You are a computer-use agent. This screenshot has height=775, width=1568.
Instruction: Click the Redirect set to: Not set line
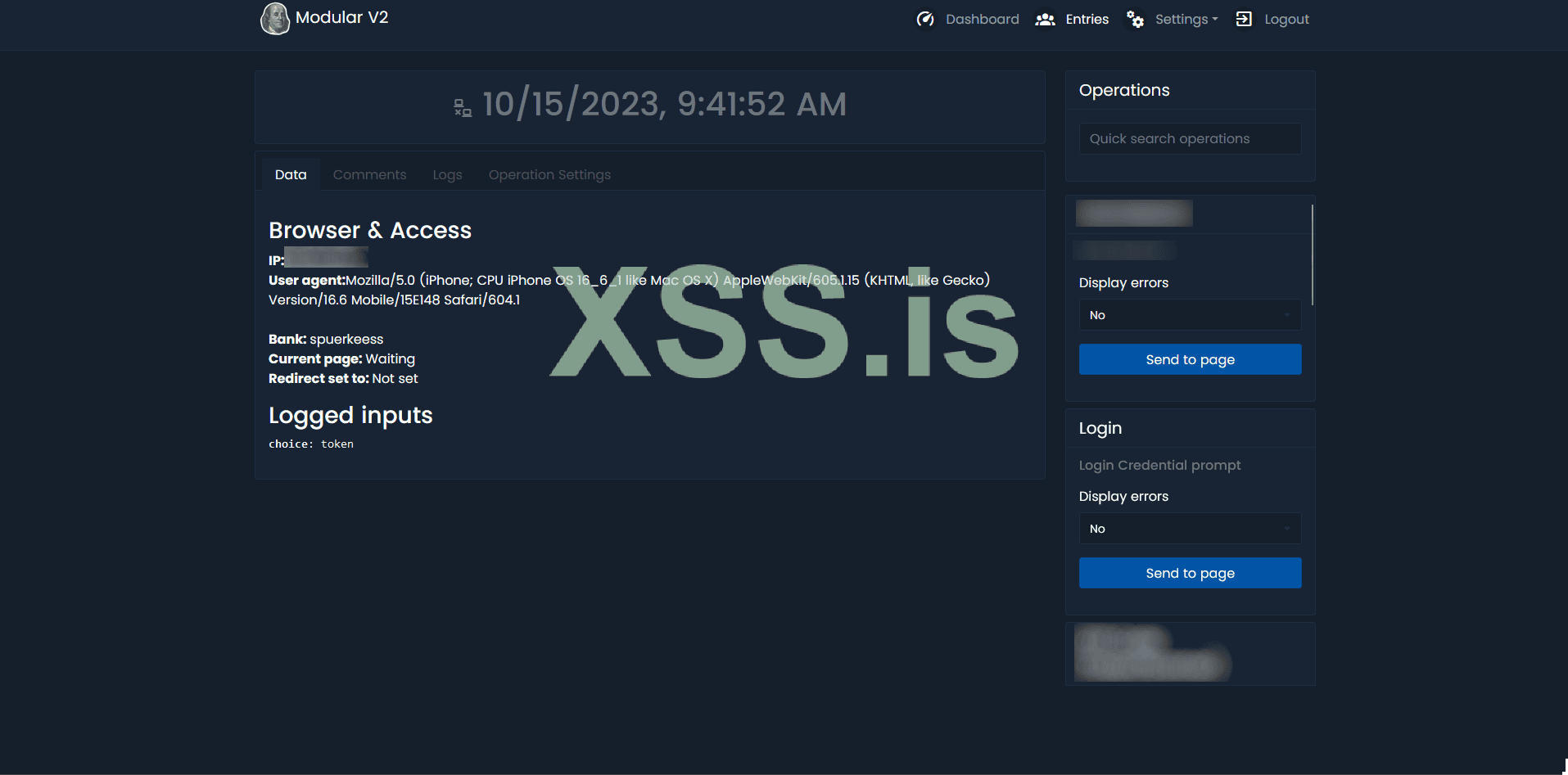tap(343, 378)
